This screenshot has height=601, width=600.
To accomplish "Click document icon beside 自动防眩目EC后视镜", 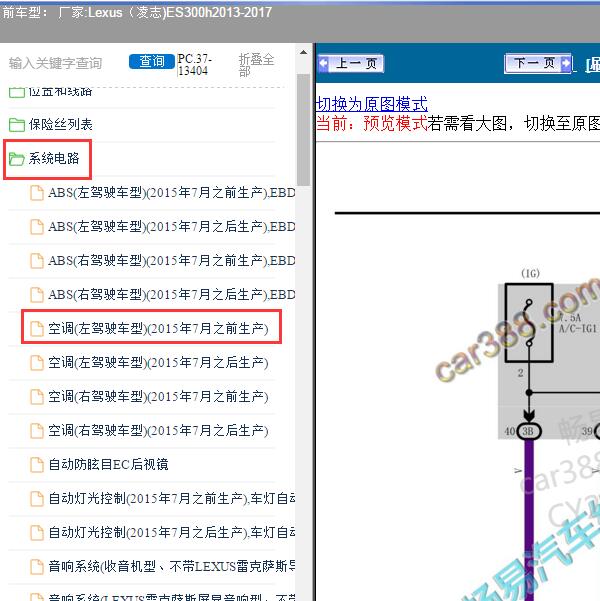I will point(37,465).
